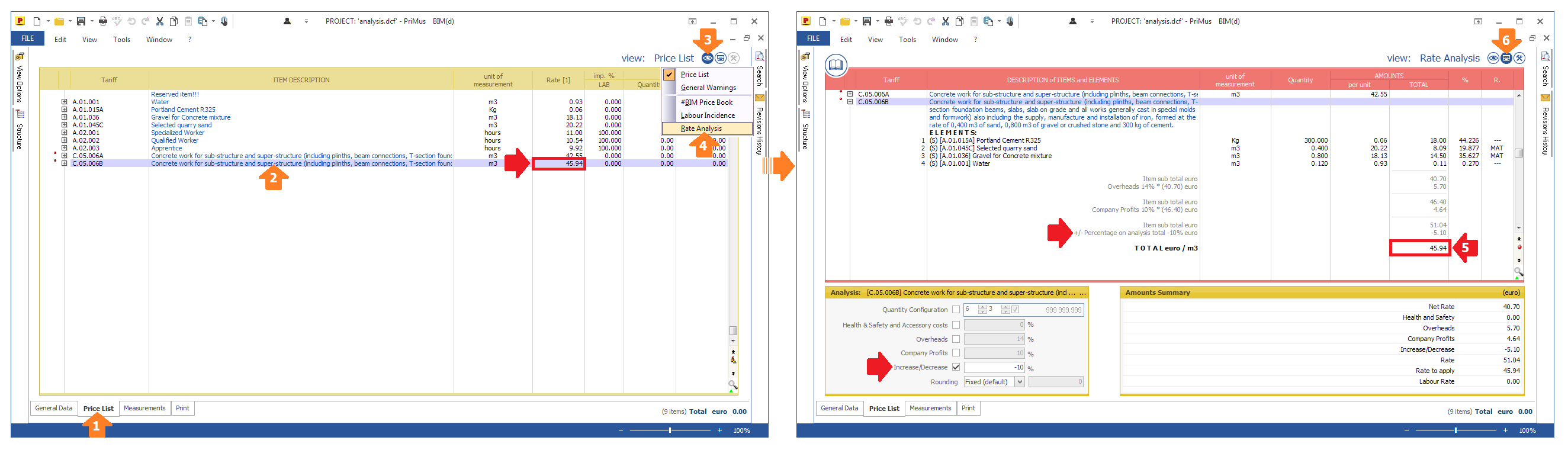Click zoom out minus button in right status bar
The image size is (1568, 450).
tap(1407, 430)
